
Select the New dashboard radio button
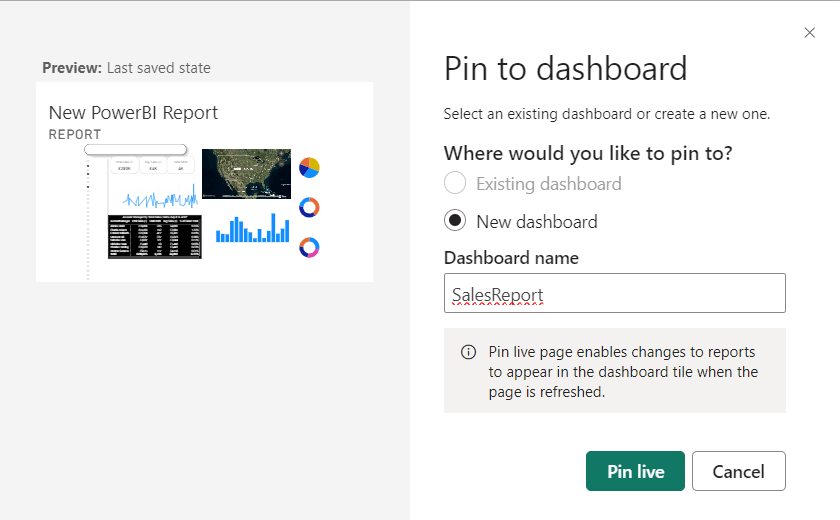coord(455,221)
